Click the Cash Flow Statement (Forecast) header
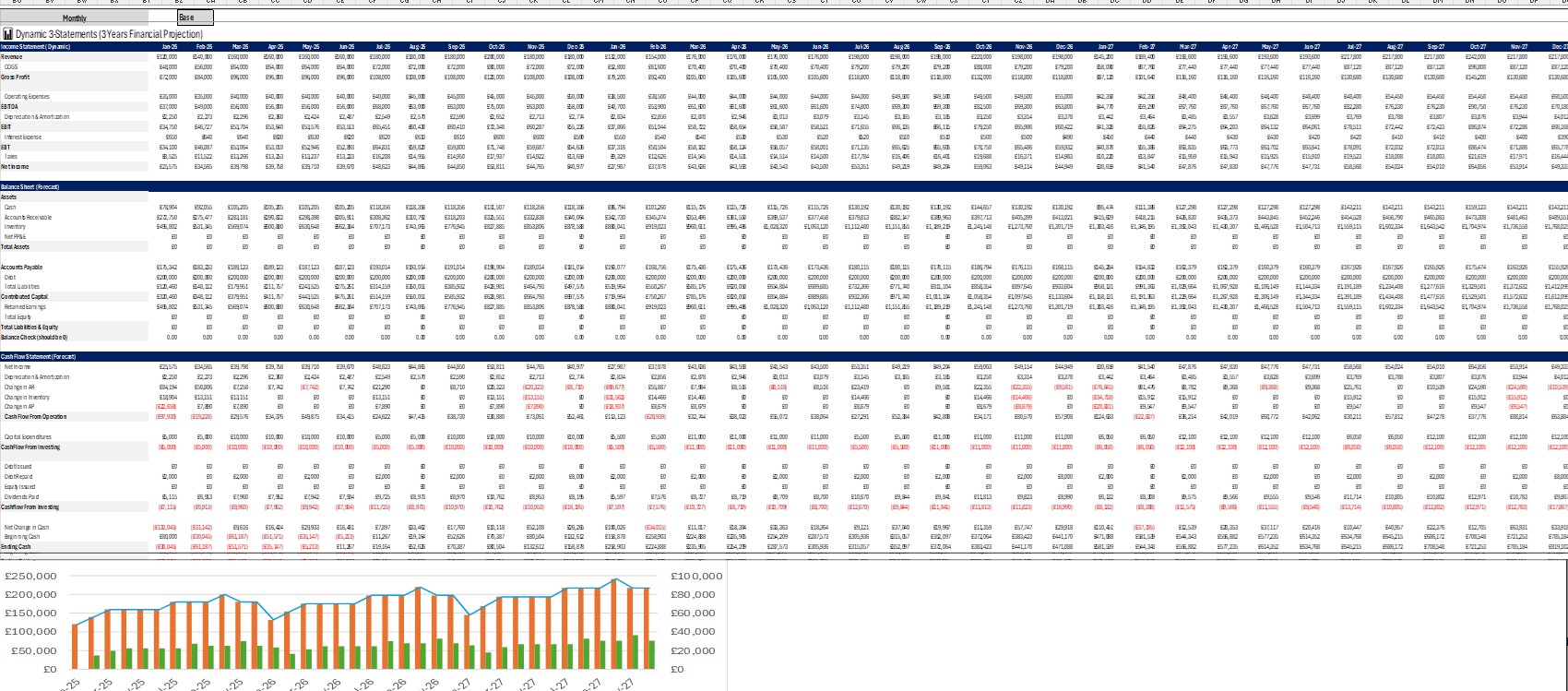This screenshot has height=691, width=1568. click(38, 356)
